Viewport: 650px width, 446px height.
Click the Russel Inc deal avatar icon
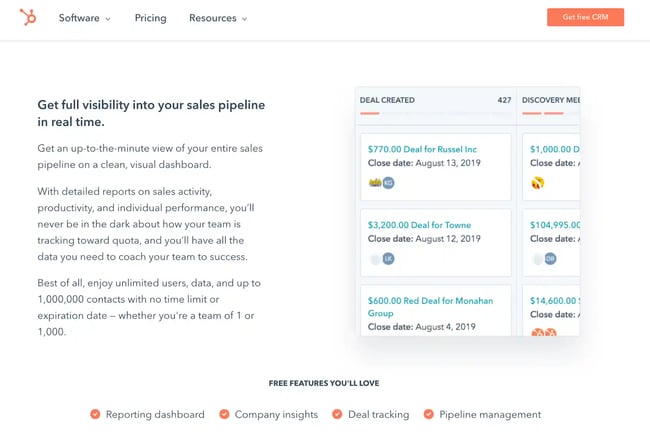[375, 183]
